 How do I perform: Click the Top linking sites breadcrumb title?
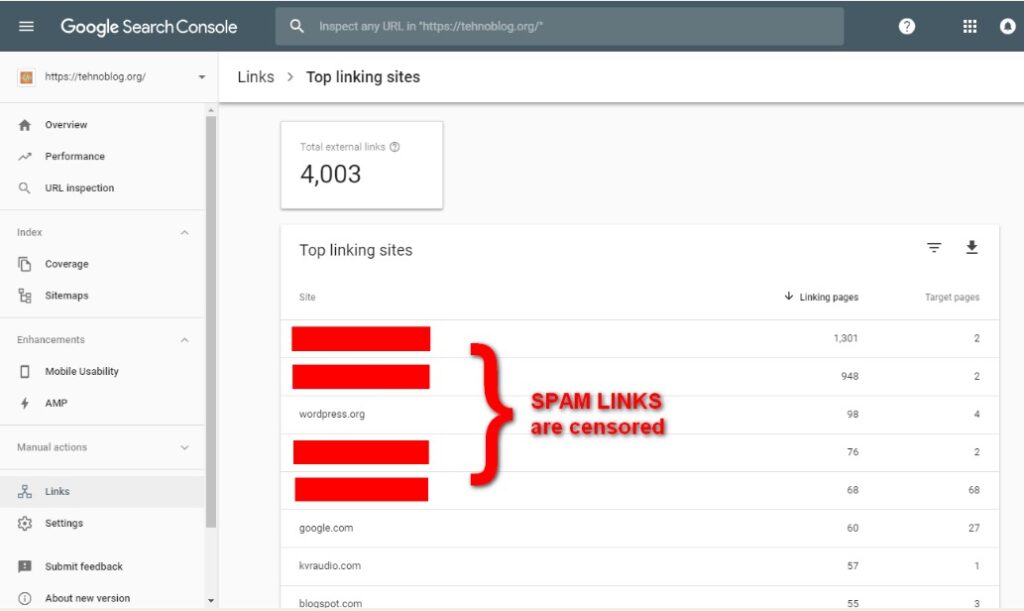(363, 77)
